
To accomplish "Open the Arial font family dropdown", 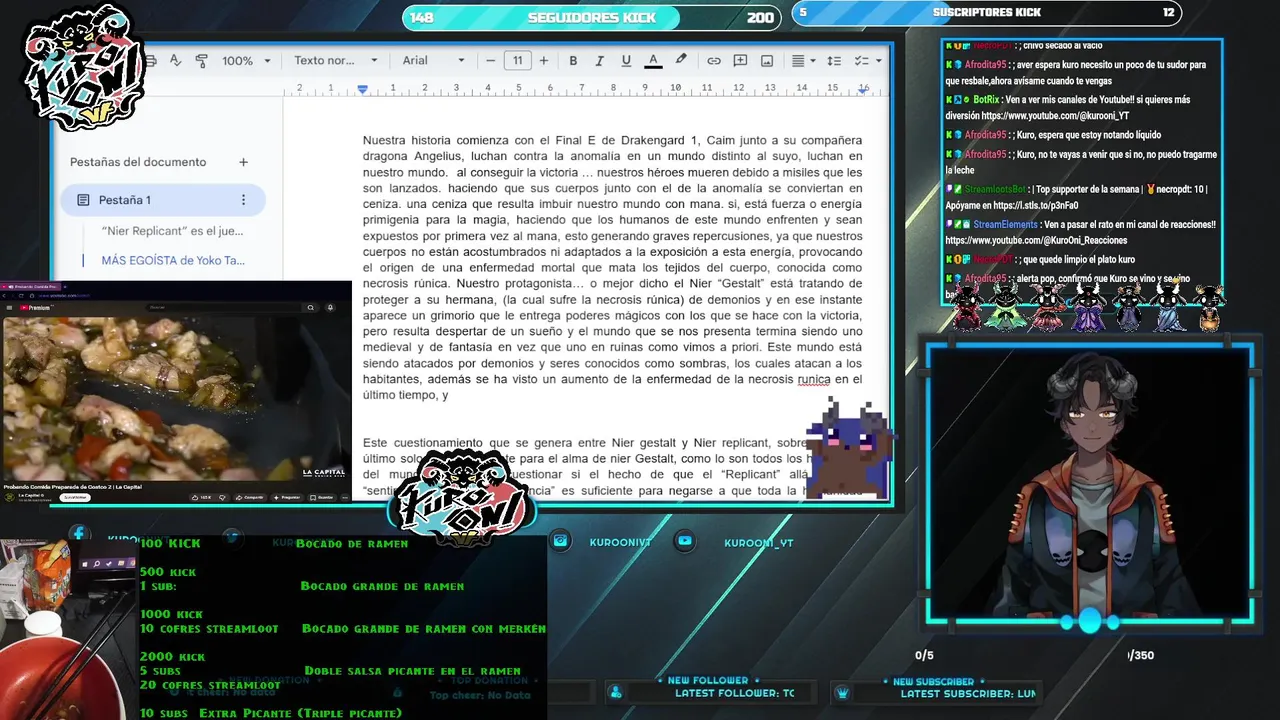I will [x=433, y=60].
